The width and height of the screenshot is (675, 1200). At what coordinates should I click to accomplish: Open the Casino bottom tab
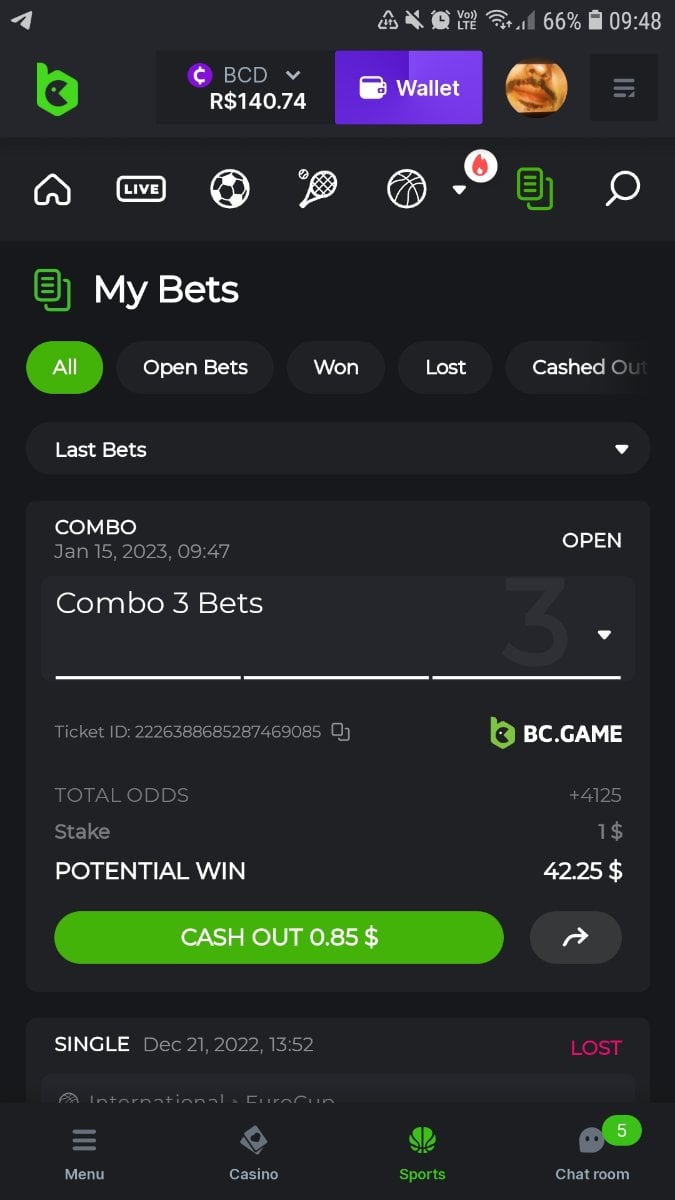254,1154
